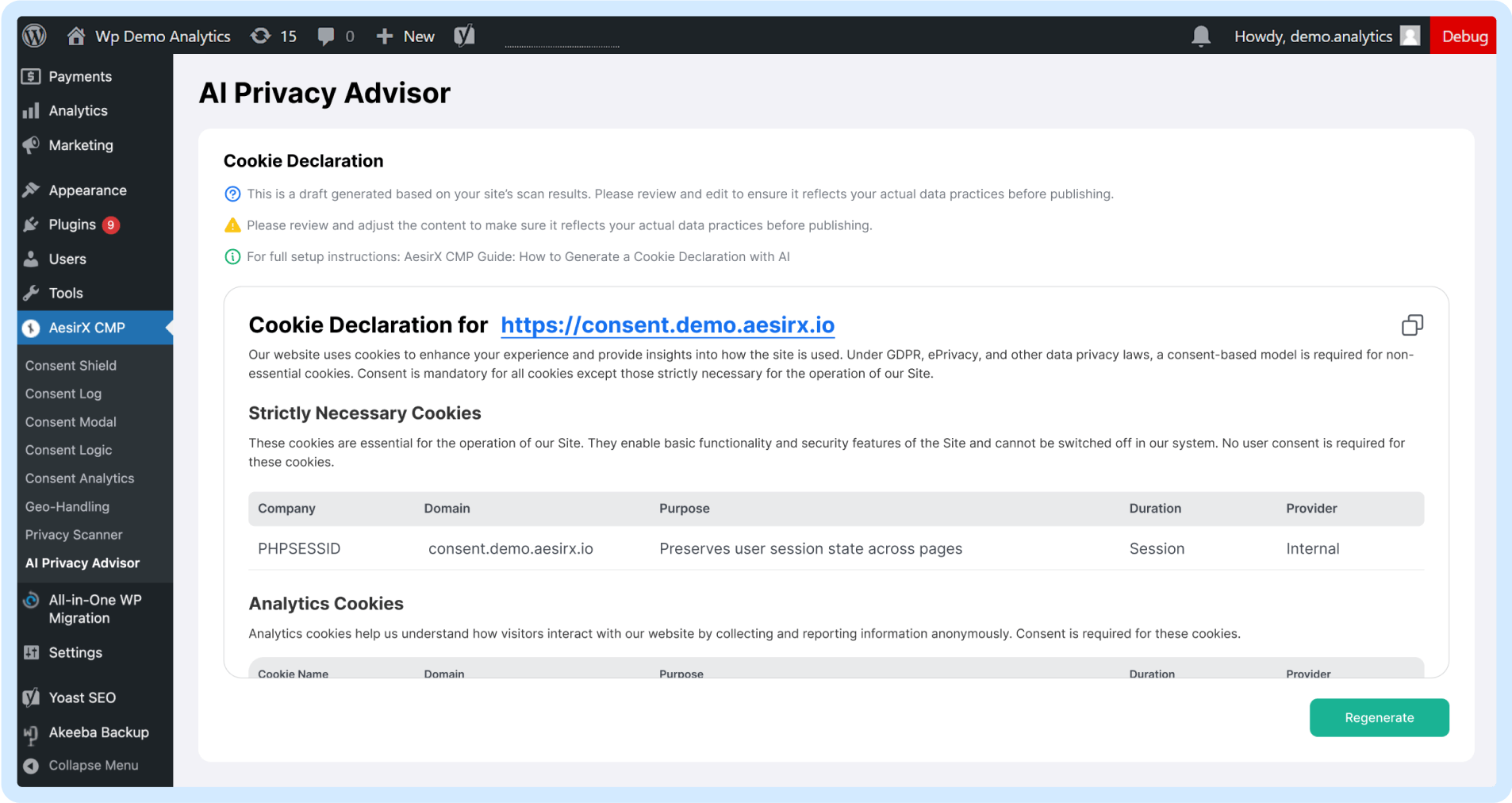Visit site via the Wp Demo Analytics home icon

coord(75,36)
